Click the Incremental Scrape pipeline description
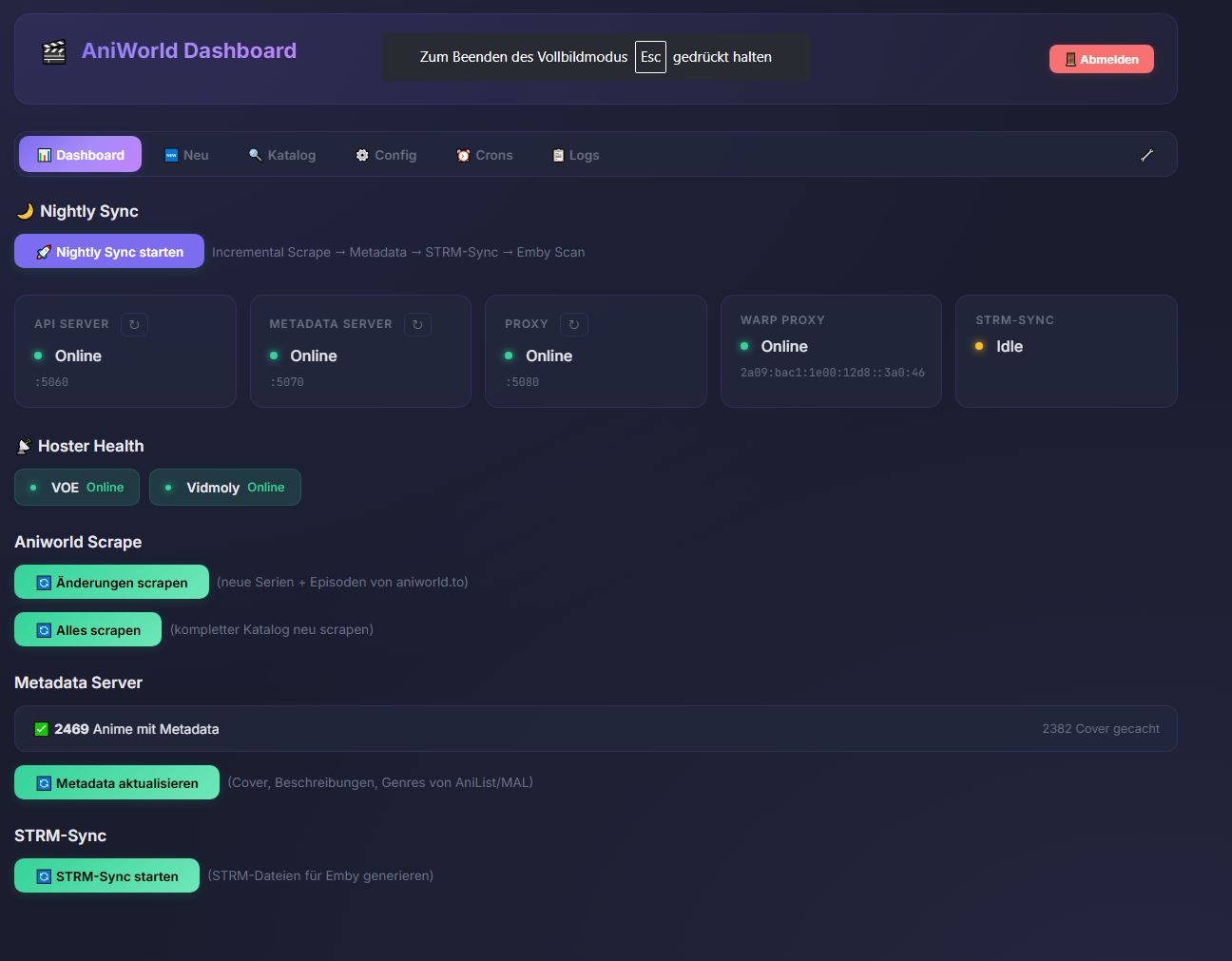1232x961 pixels. pos(398,252)
